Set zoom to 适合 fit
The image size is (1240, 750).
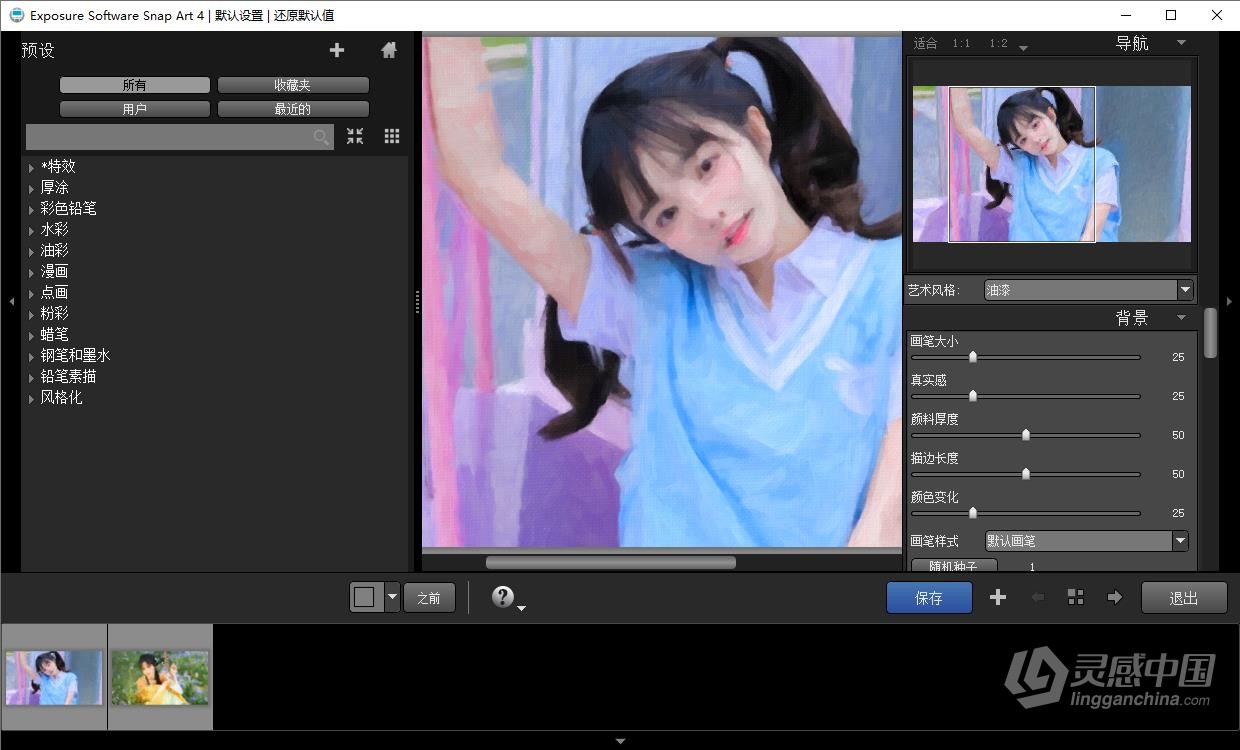tap(926, 43)
